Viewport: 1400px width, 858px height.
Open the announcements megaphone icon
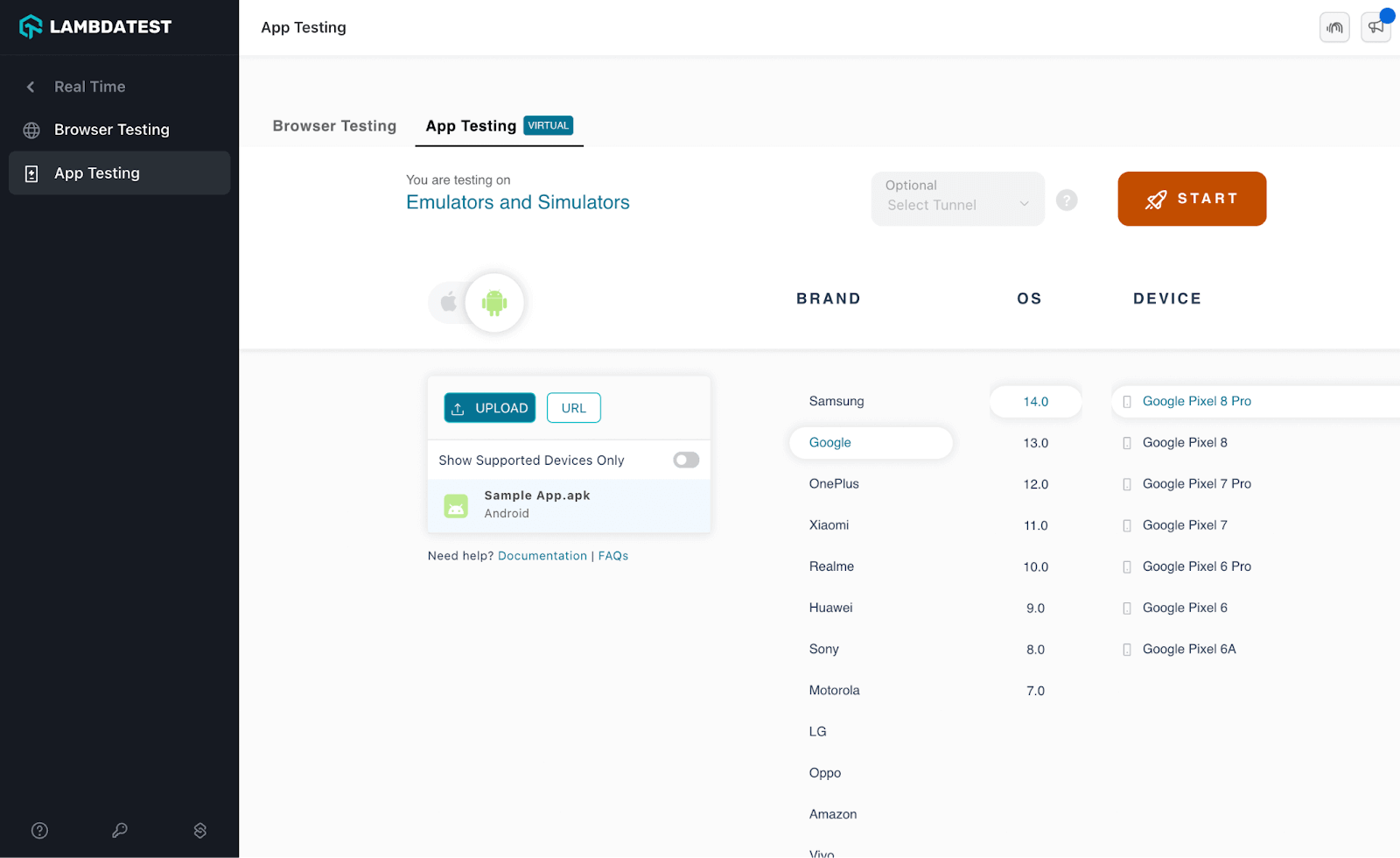1375,27
